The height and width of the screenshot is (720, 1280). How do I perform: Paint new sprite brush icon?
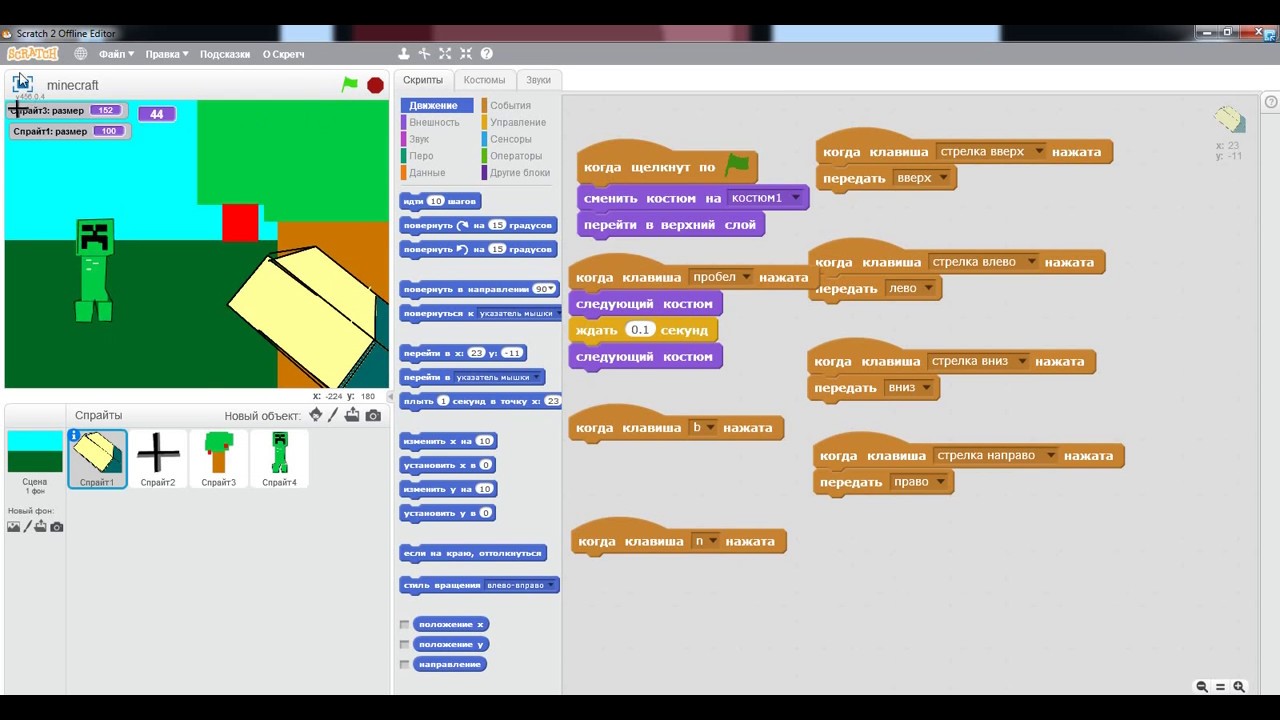[x=334, y=415]
